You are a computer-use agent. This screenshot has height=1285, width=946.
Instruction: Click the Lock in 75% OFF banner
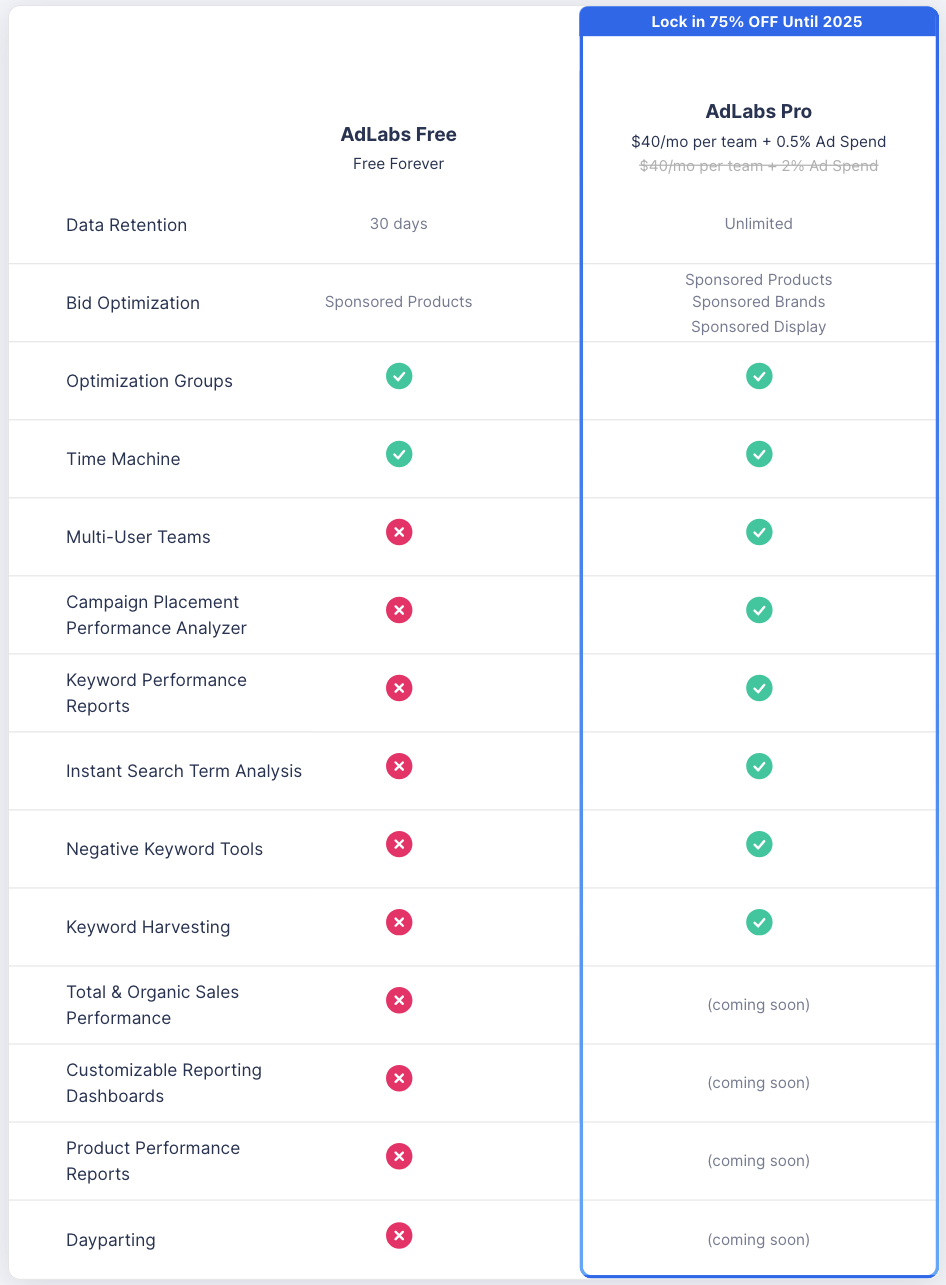coord(757,21)
